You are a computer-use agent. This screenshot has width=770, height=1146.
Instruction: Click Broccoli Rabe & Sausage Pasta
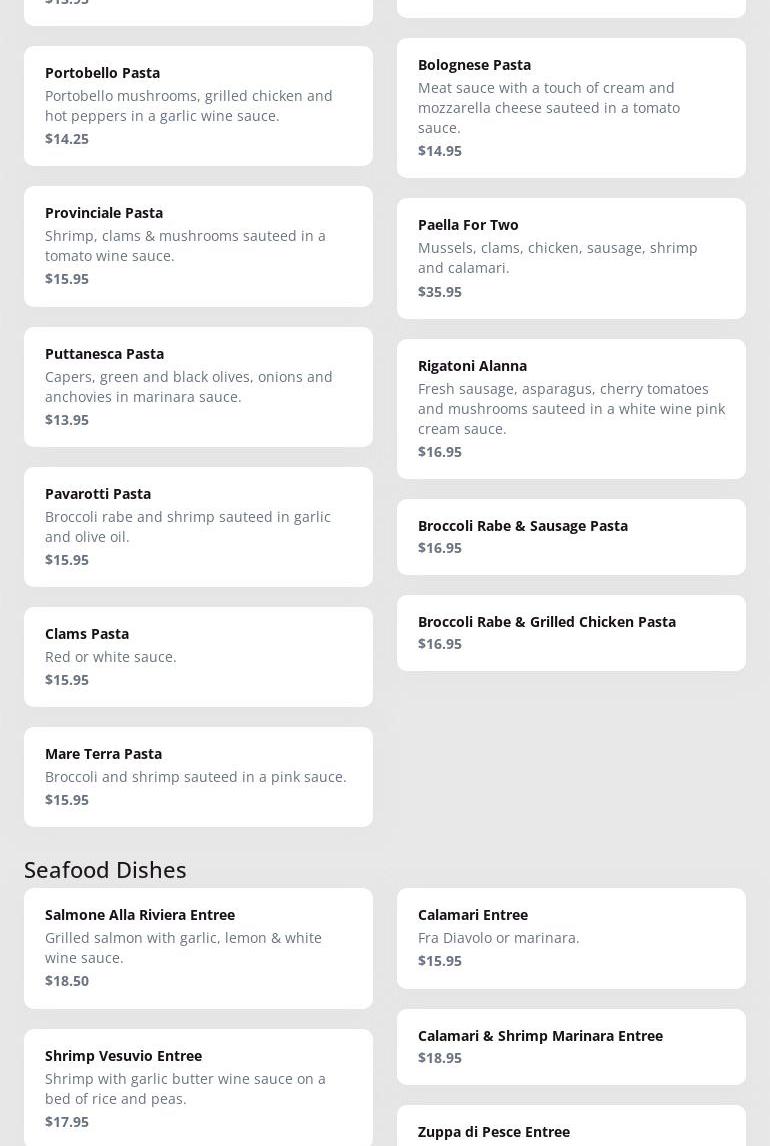coord(571,536)
